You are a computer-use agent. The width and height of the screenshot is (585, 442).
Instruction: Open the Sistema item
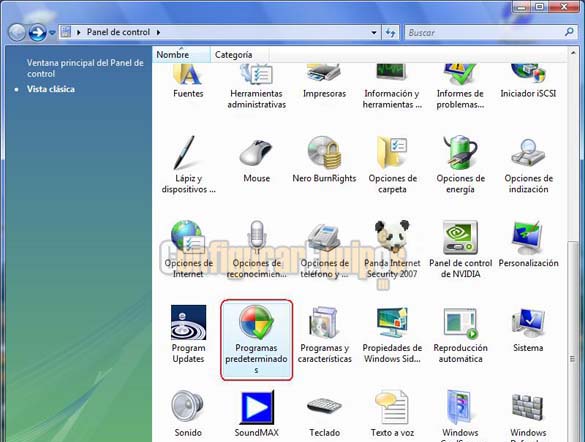[x=528, y=329]
